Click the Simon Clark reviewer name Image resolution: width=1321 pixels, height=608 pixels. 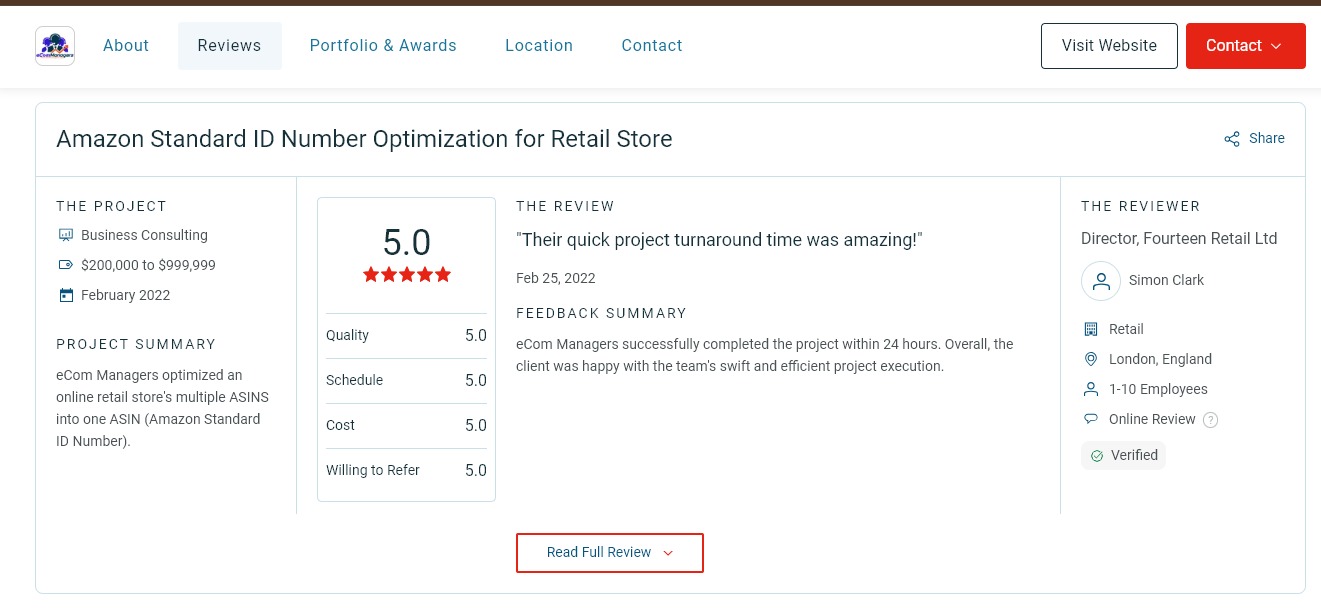point(1166,281)
